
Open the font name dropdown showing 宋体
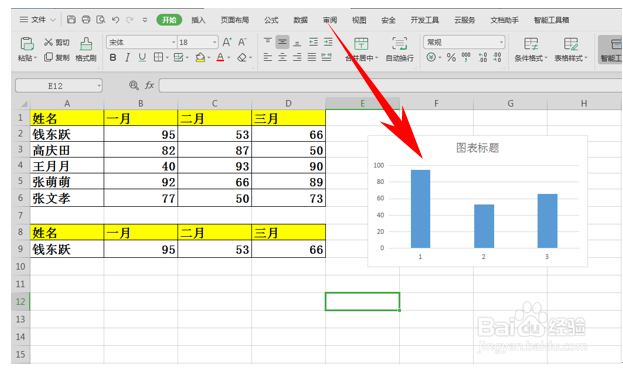point(174,42)
